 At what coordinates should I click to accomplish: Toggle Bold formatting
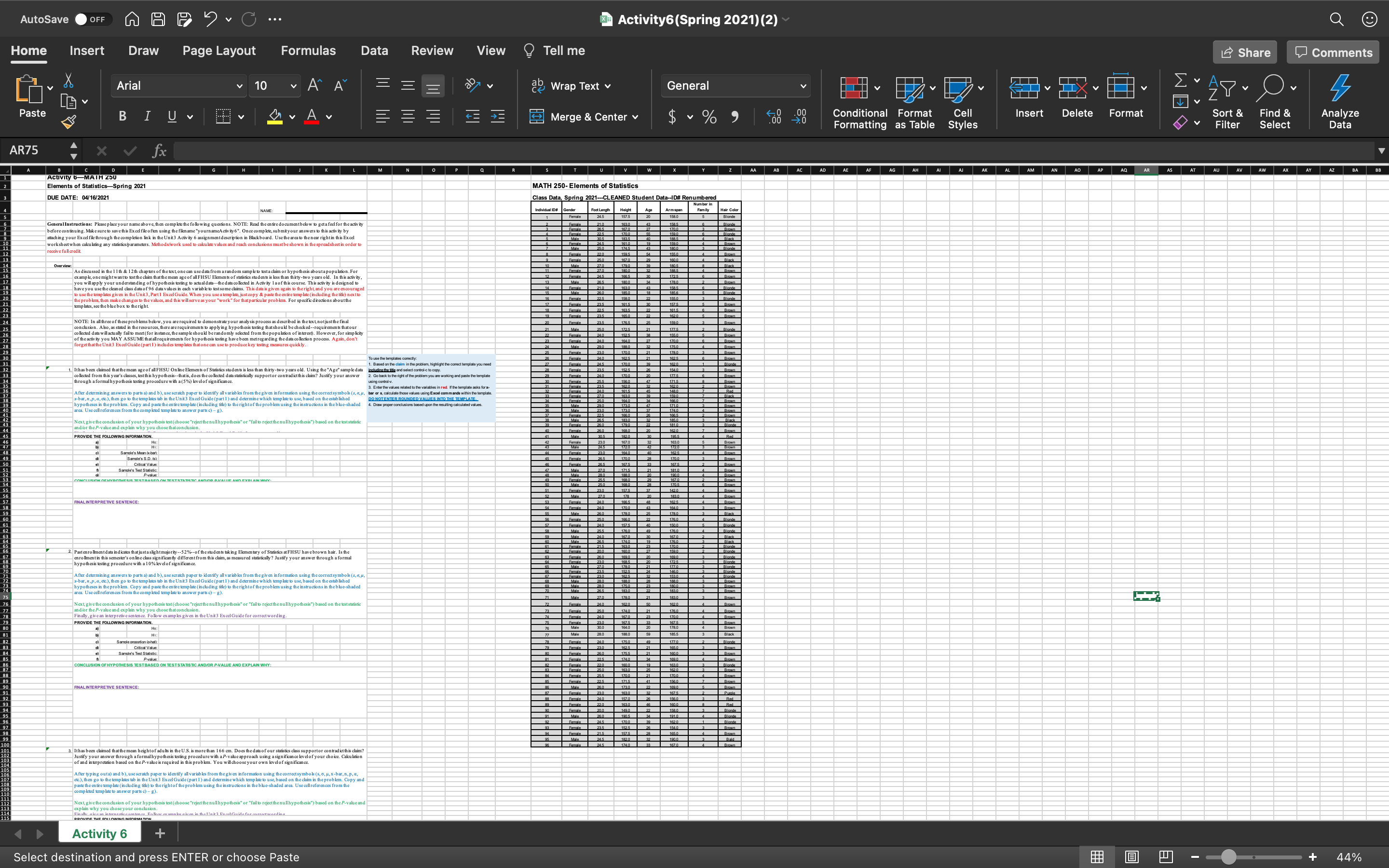[122, 117]
